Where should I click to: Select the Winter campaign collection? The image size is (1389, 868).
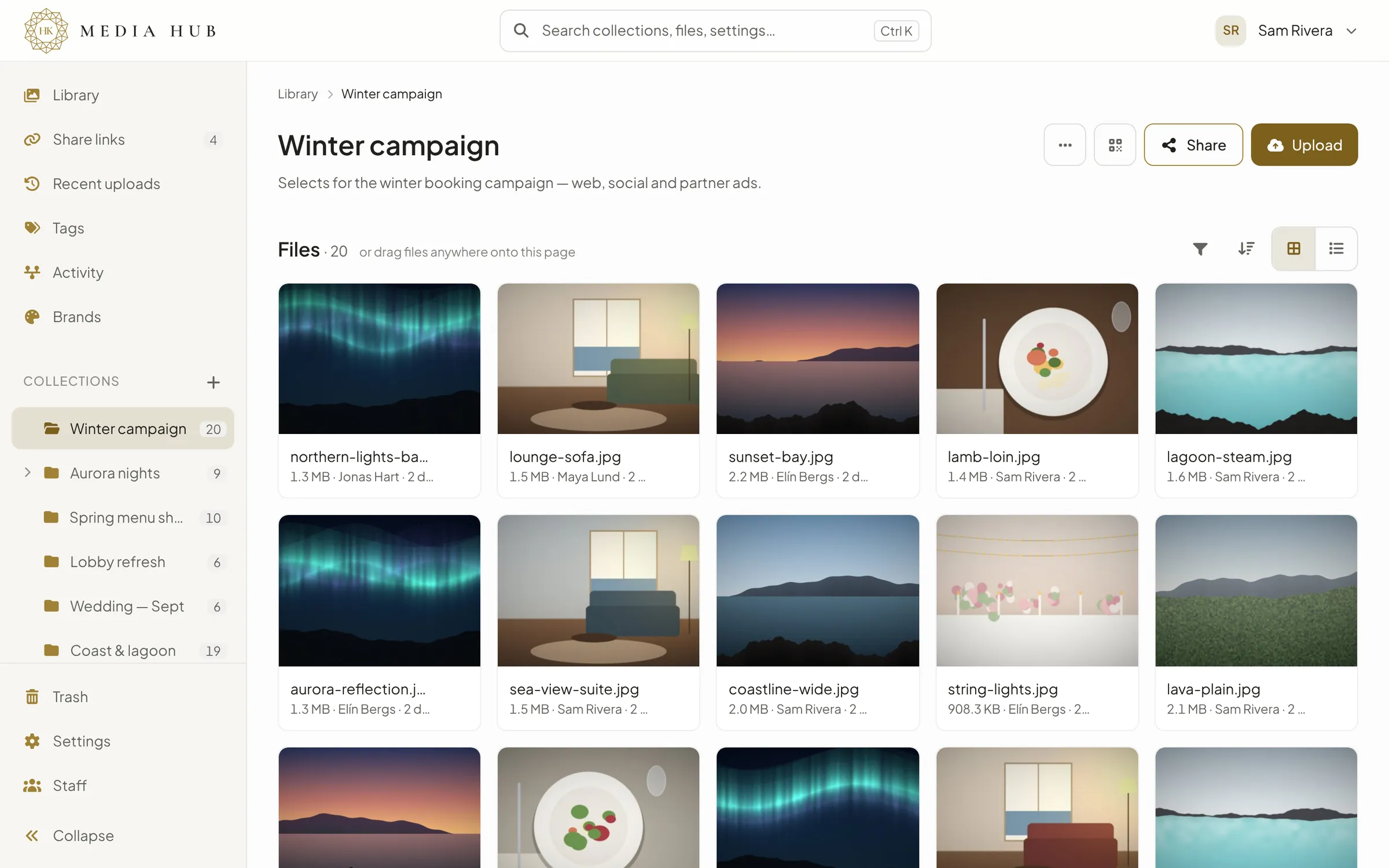(x=123, y=429)
